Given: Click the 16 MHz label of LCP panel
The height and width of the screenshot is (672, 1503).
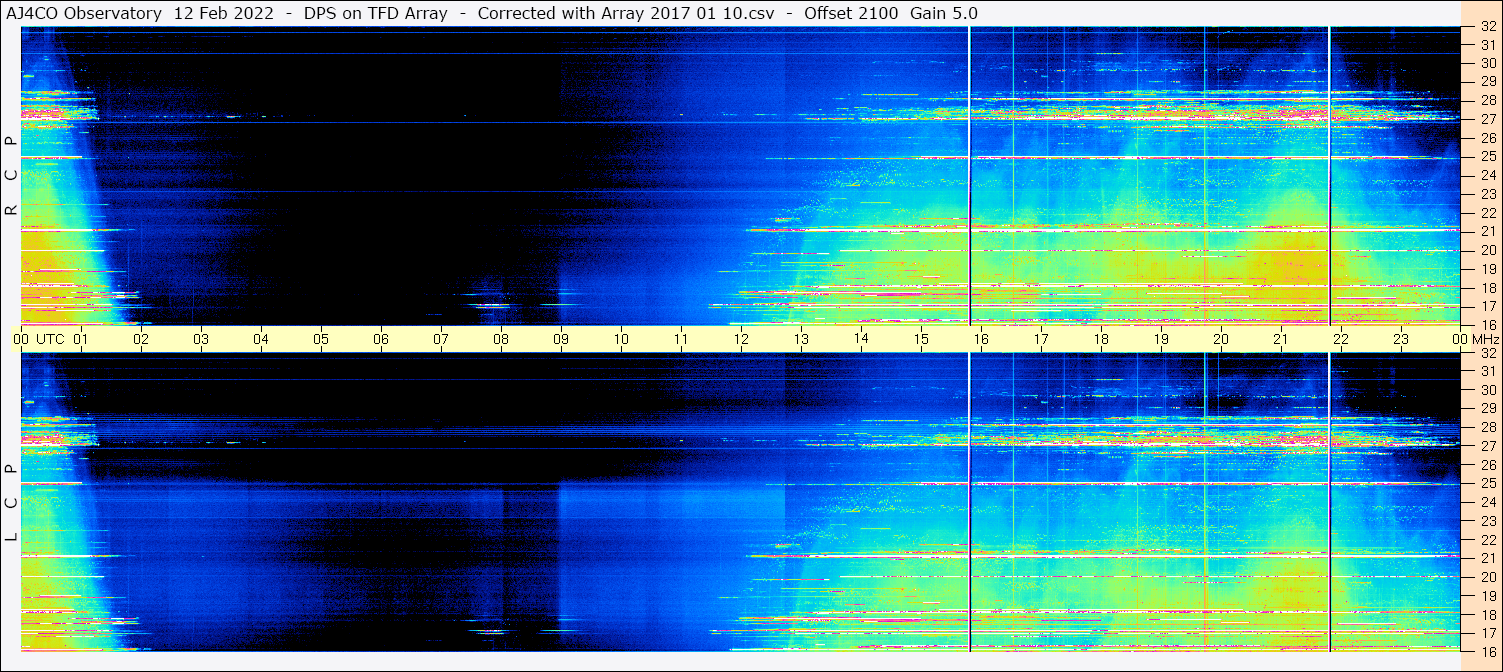Looking at the screenshot, I should coord(1487,651).
